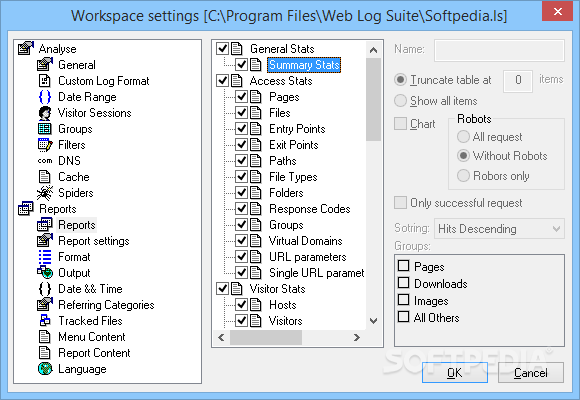Click the page icon beside Response Codes

(256, 209)
